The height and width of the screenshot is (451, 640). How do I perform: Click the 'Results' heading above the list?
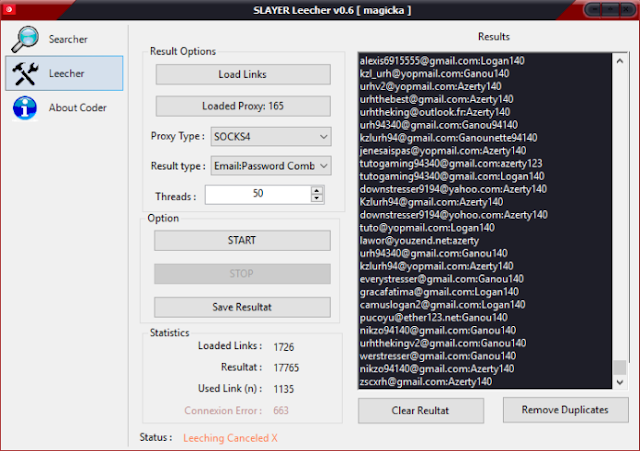494,37
